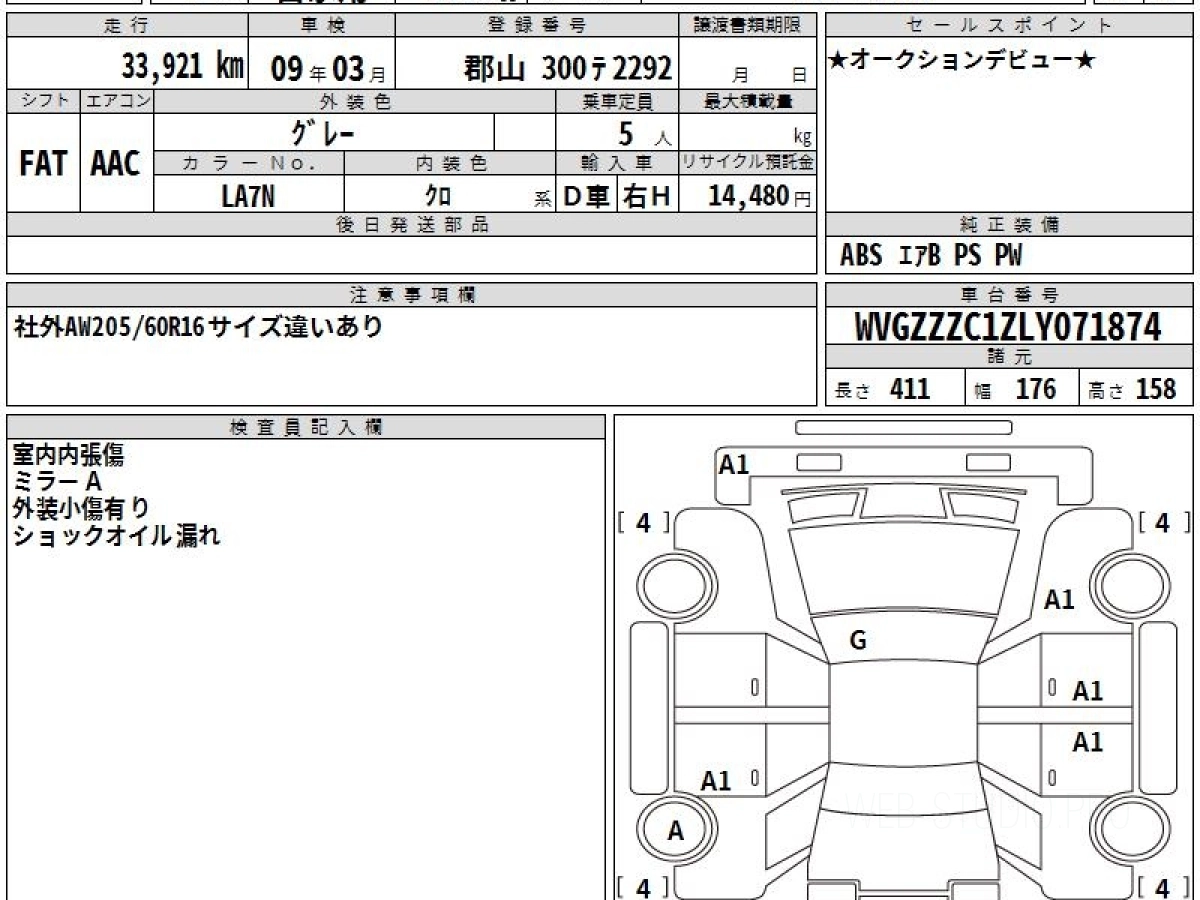Select the inspection date 09年03月
Screen dimensions: 1200x900
(x=327, y=69)
